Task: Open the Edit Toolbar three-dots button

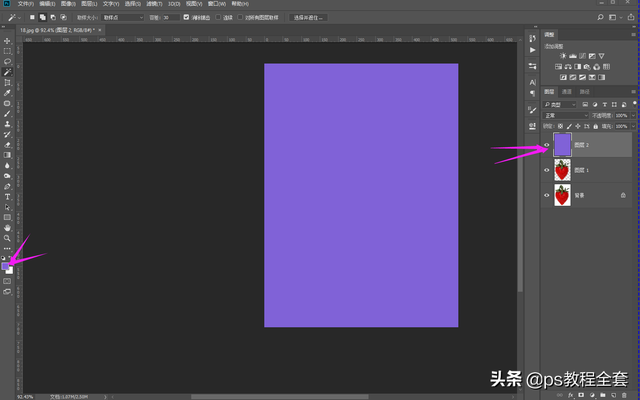Action: (x=7, y=248)
